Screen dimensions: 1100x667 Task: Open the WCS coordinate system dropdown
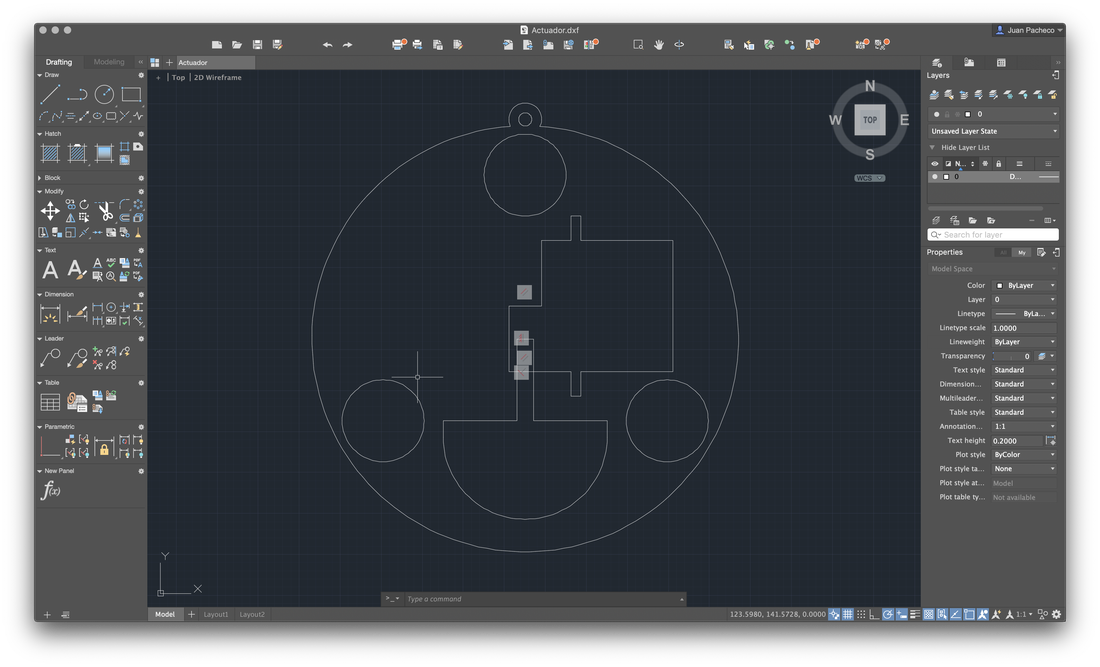[870, 178]
